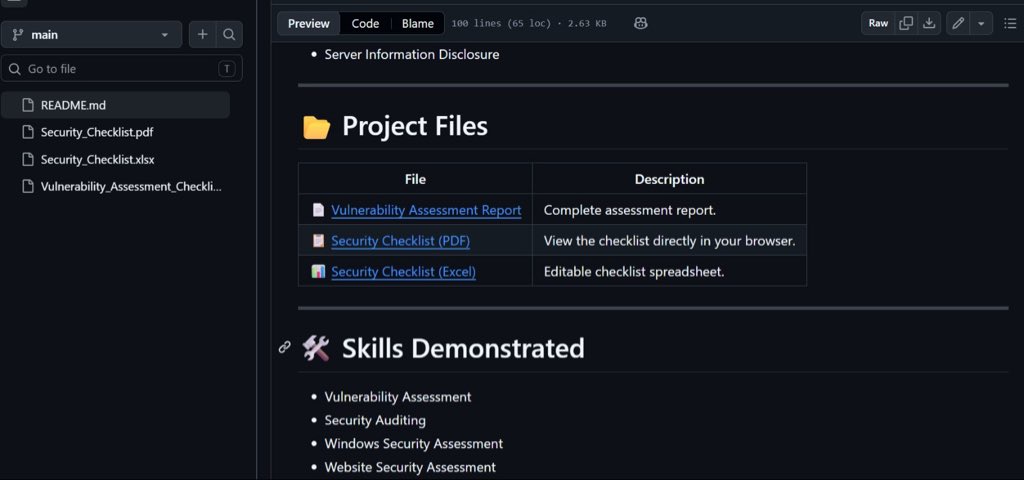
Task: Click the 'Vulnerability Assessment' bullet text
Action: tap(398, 396)
